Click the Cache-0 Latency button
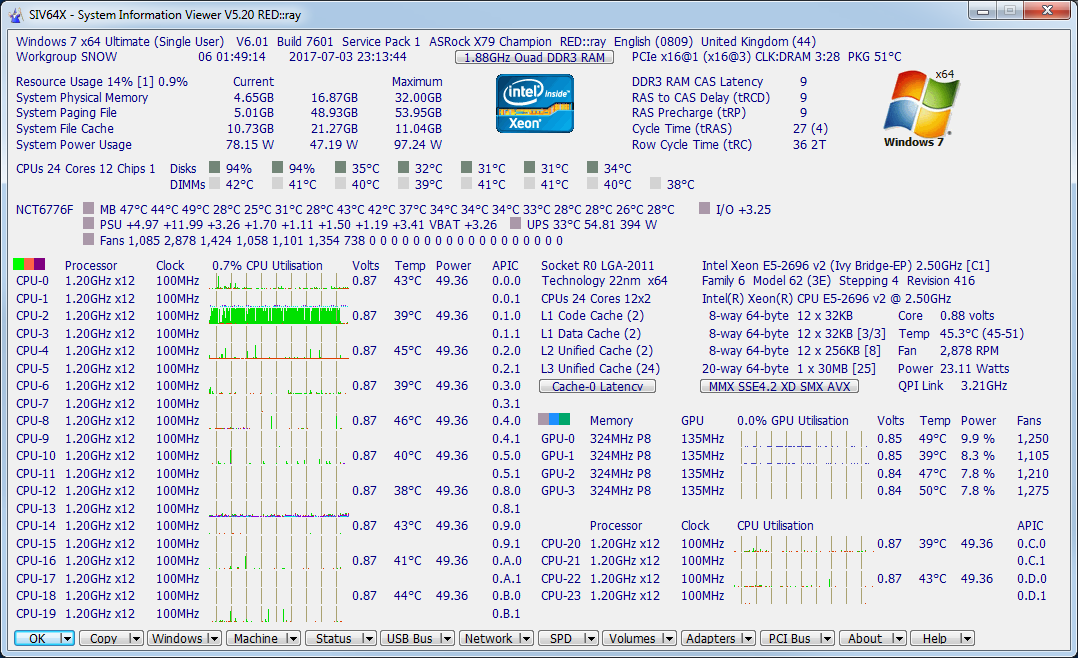This screenshot has height=658, width=1078. [x=597, y=386]
